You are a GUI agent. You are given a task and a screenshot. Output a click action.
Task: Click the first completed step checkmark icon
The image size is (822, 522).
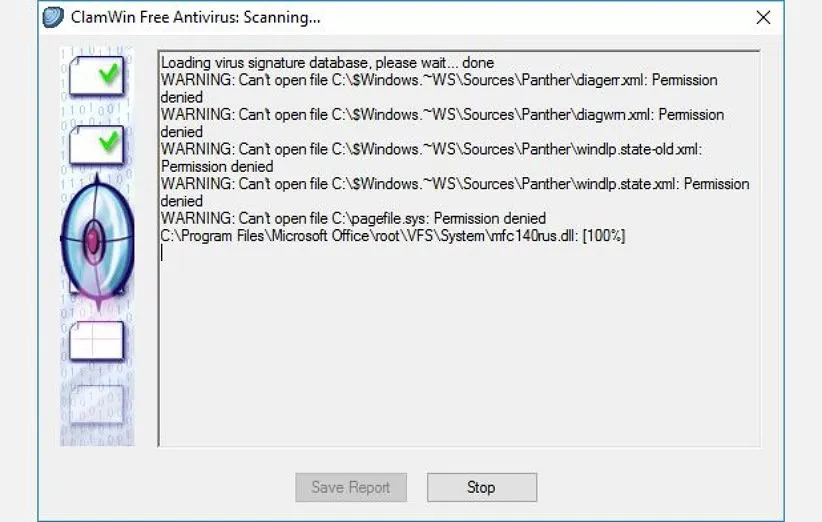pos(97,76)
